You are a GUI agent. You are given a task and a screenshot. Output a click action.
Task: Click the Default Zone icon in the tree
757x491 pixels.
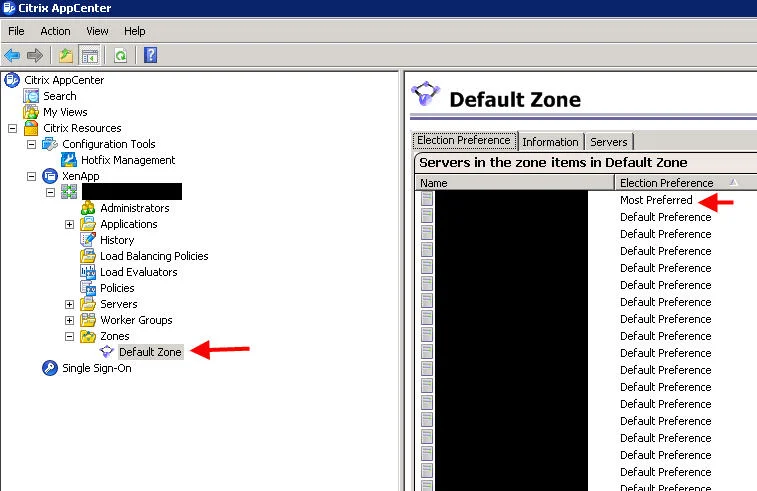(x=107, y=352)
